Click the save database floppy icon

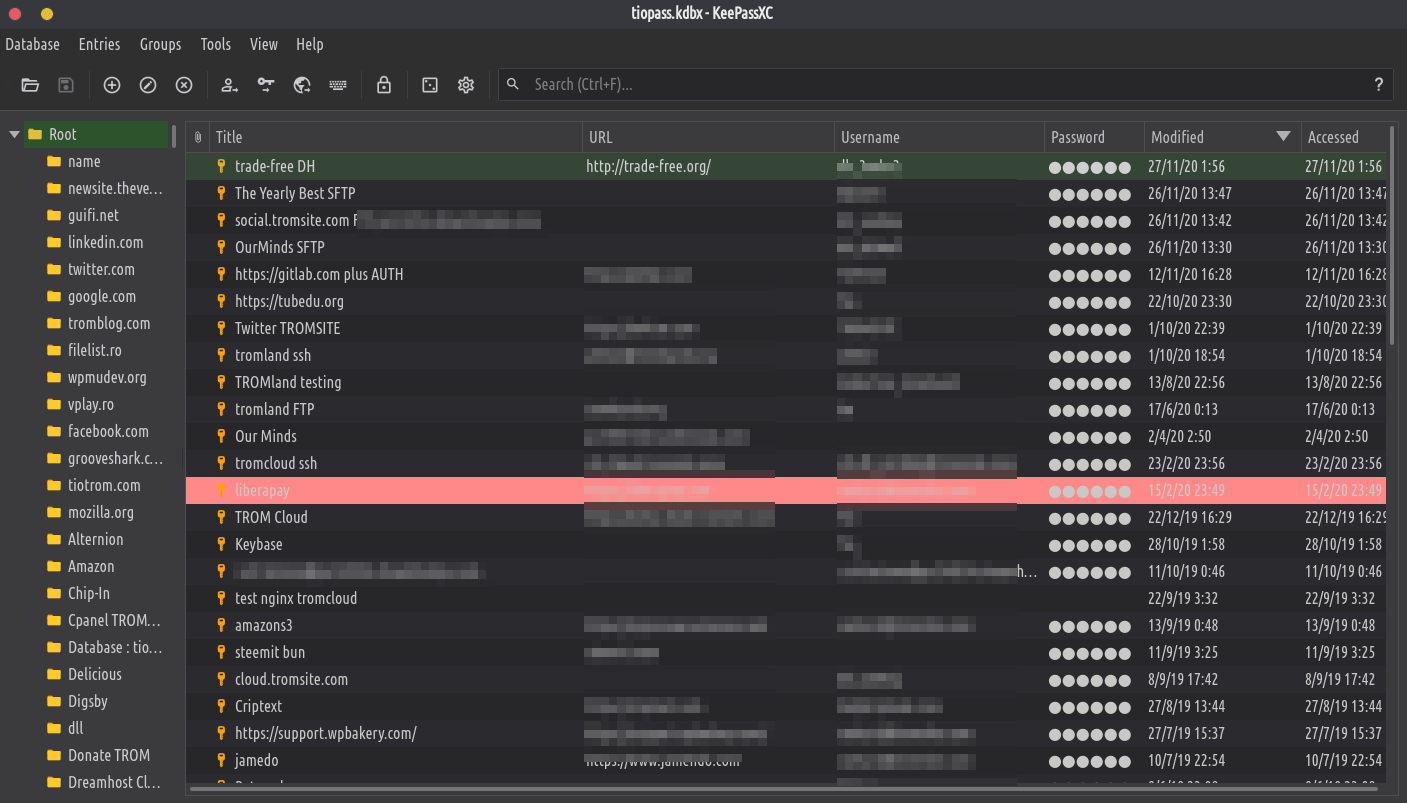(x=66, y=85)
